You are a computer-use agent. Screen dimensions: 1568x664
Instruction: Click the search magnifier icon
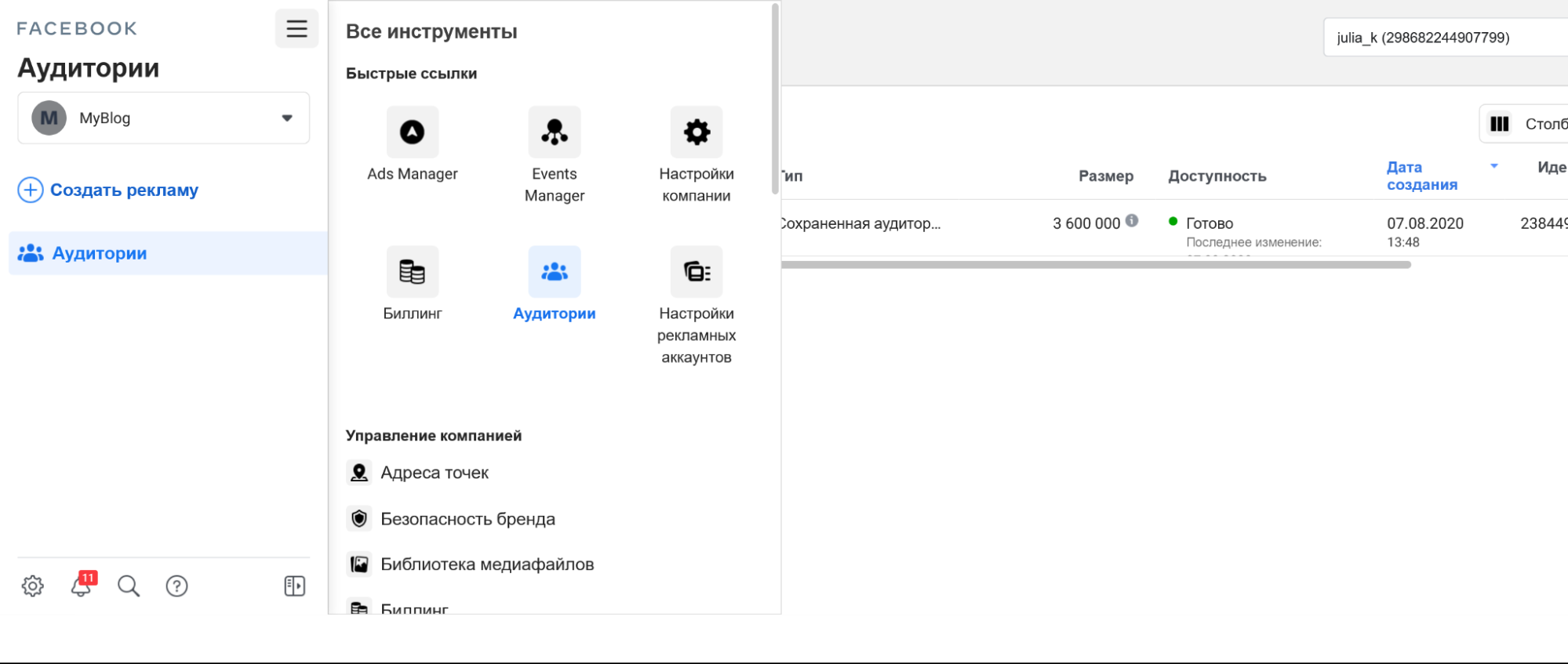129,586
